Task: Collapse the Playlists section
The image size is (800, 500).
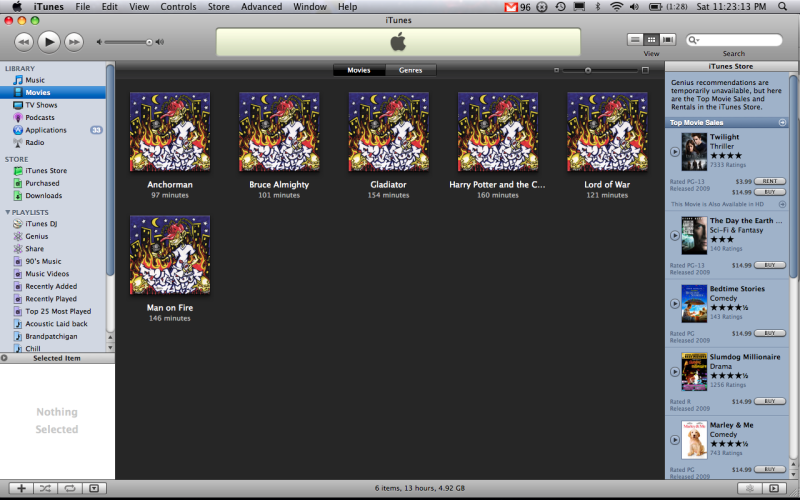Action: (x=8, y=212)
